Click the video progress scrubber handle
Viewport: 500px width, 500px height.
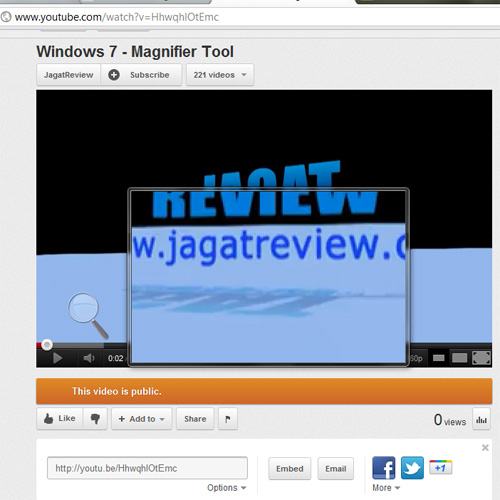pyautogui.click(x=47, y=345)
